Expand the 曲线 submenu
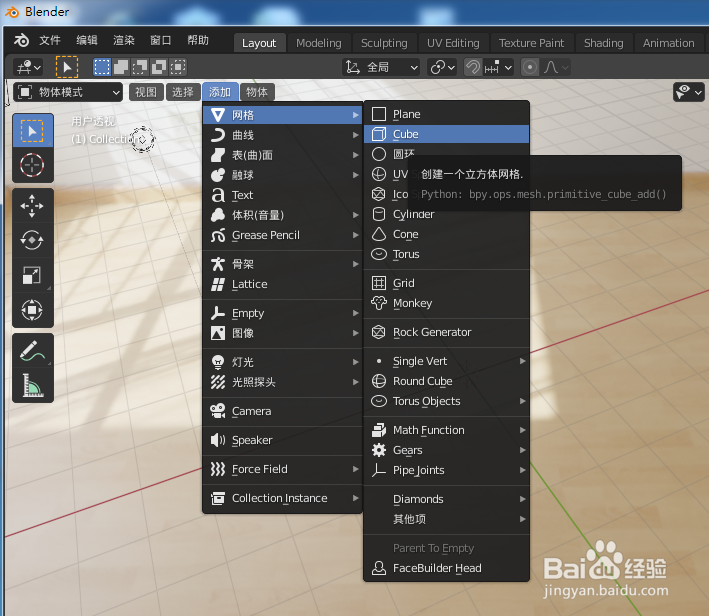 (282, 135)
